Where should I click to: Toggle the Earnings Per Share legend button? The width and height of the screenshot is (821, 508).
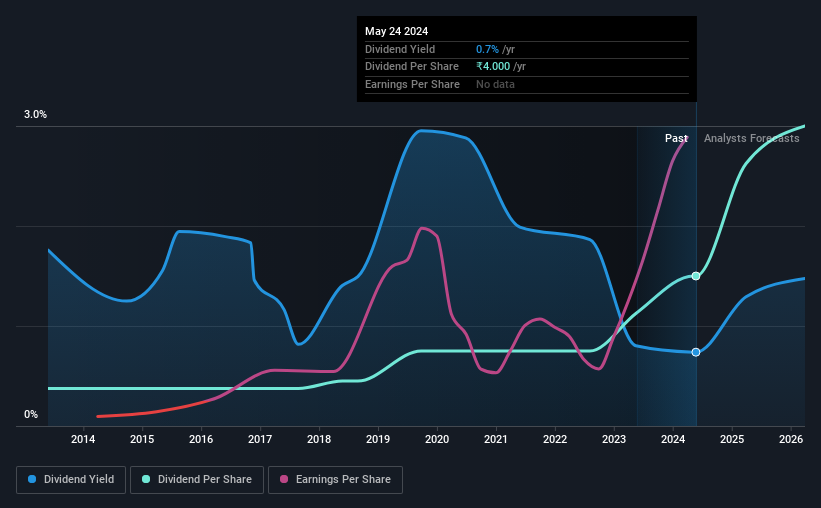coord(335,480)
